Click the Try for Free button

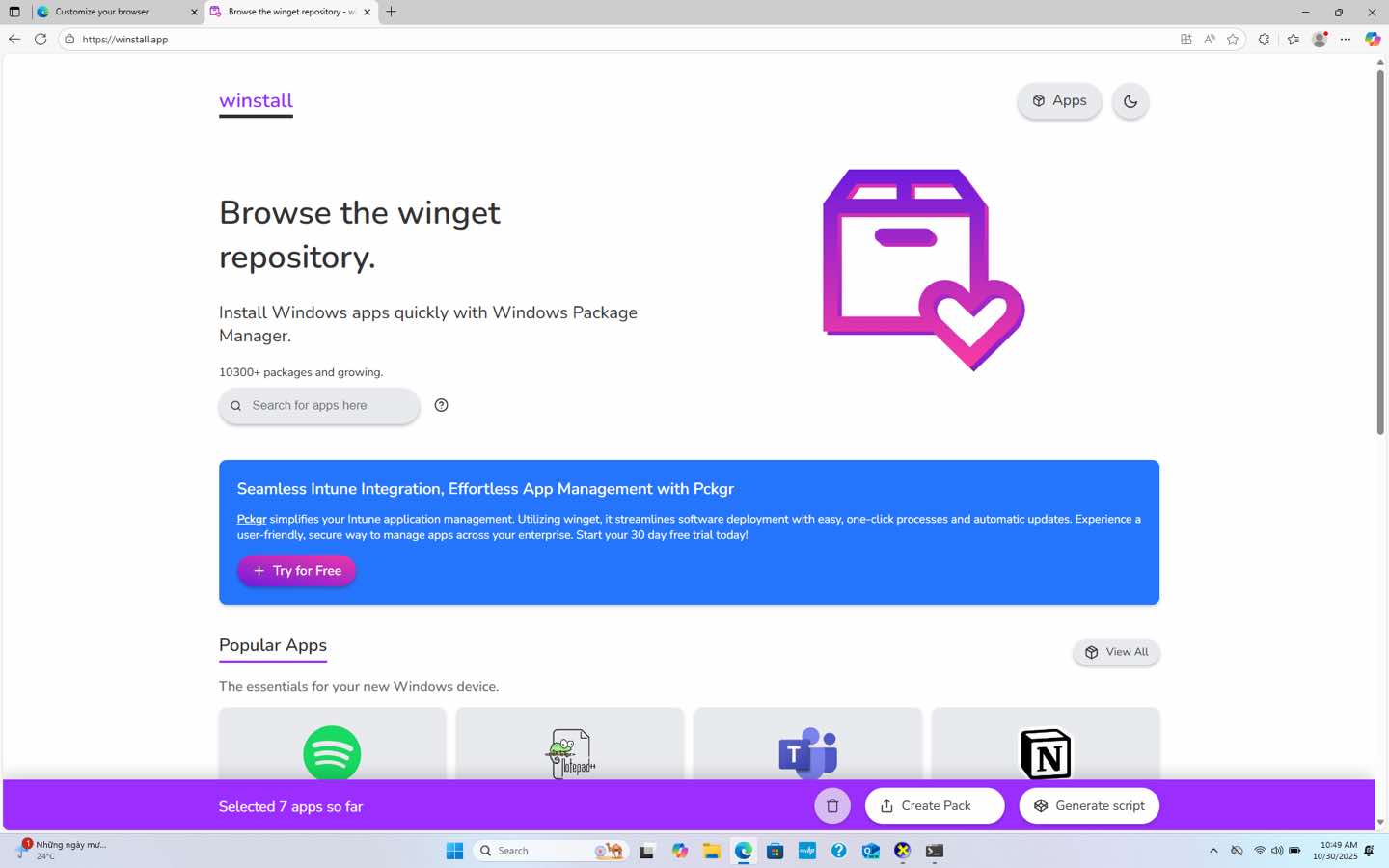[297, 571]
